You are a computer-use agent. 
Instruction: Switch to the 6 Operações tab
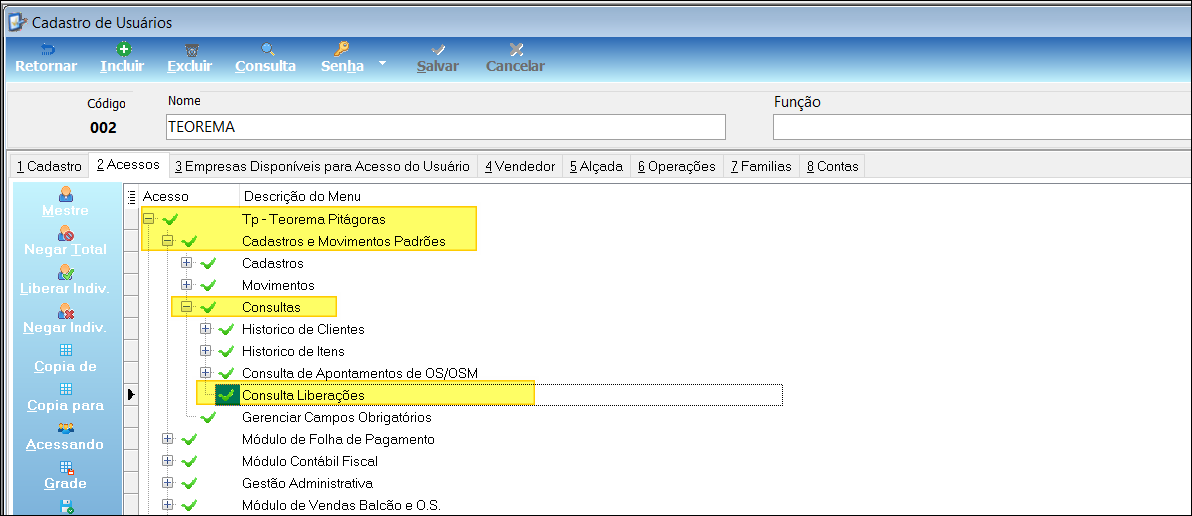coord(677,166)
